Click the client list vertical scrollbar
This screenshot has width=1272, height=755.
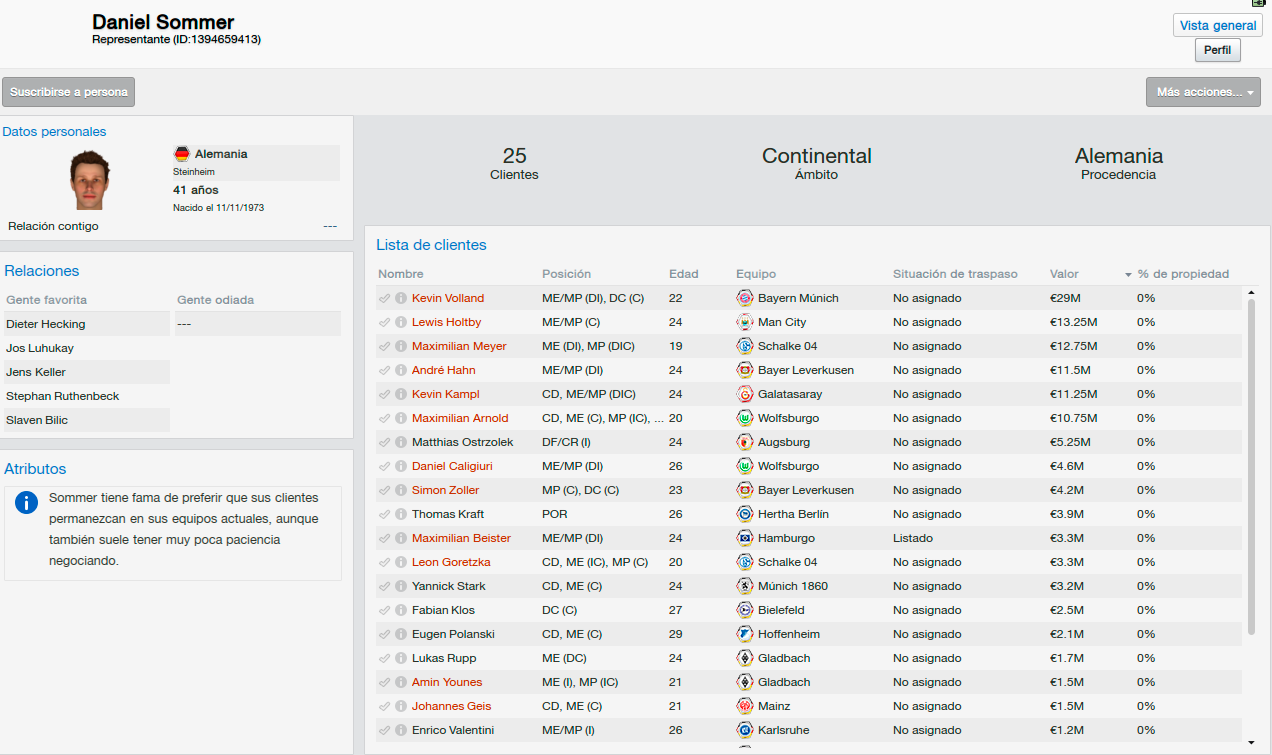point(1250,465)
